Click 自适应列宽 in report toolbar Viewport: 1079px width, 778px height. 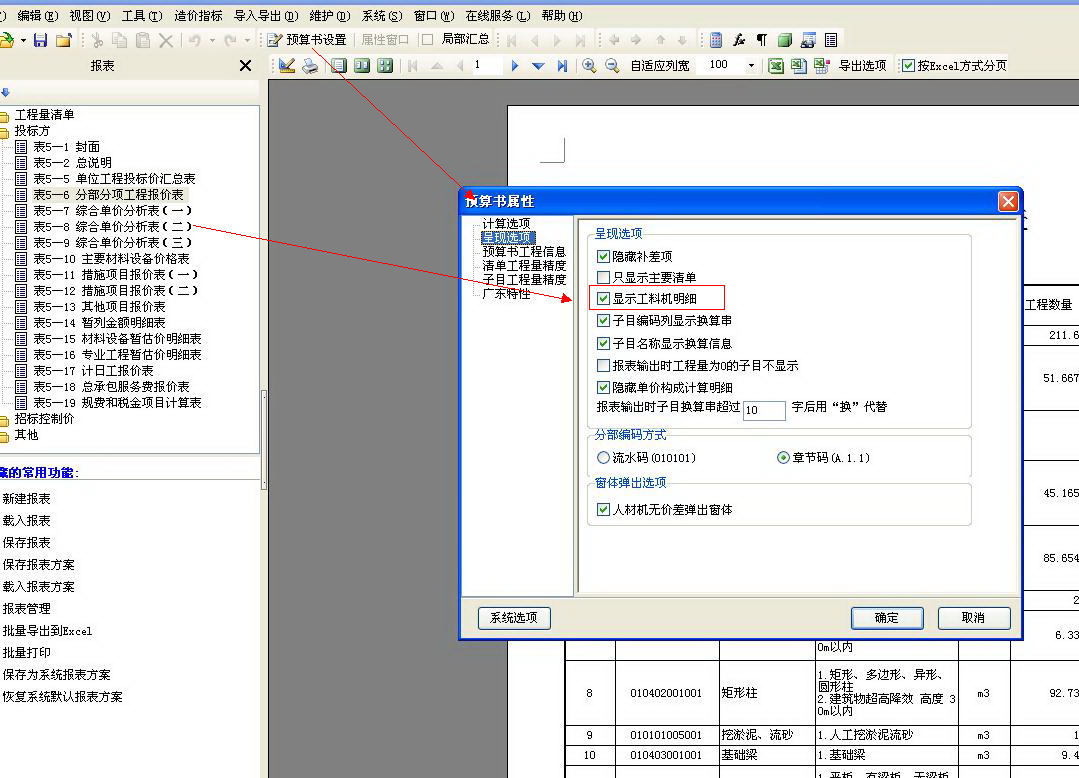pyautogui.click(x=660, y=66)
